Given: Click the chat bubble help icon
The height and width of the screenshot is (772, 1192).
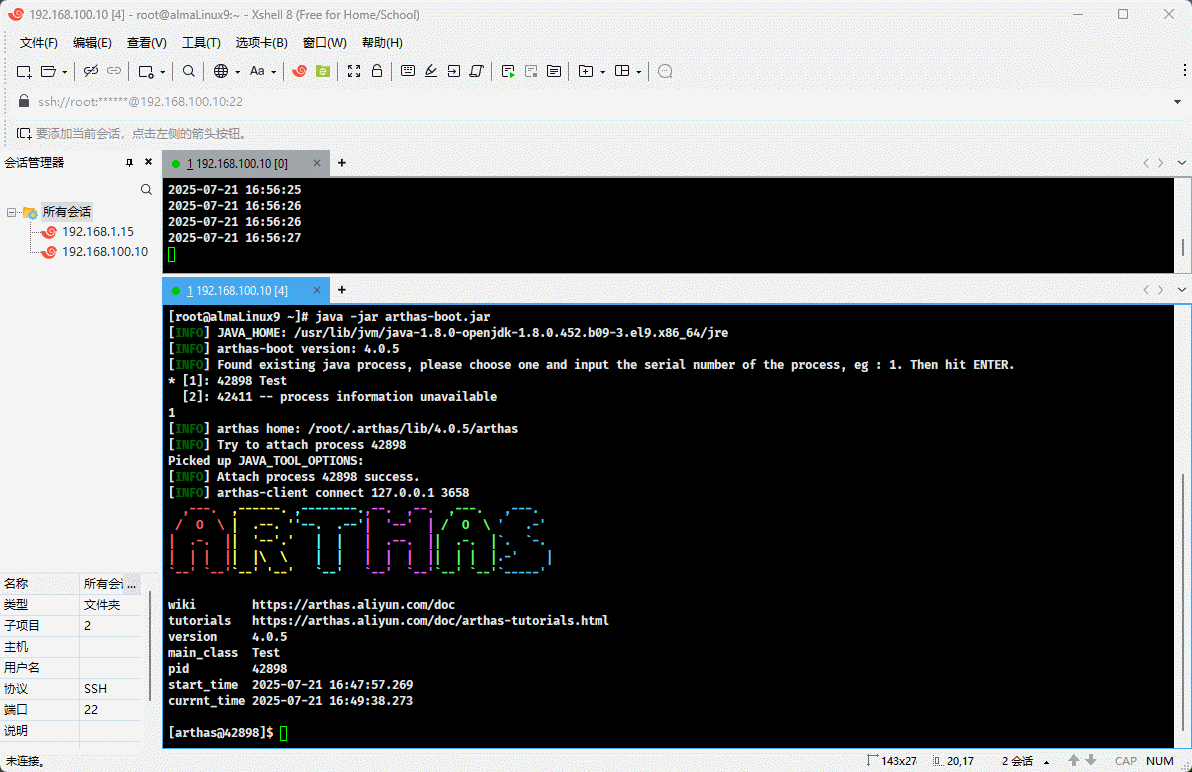Looking at the screenshot, I should tap(665, 71).
